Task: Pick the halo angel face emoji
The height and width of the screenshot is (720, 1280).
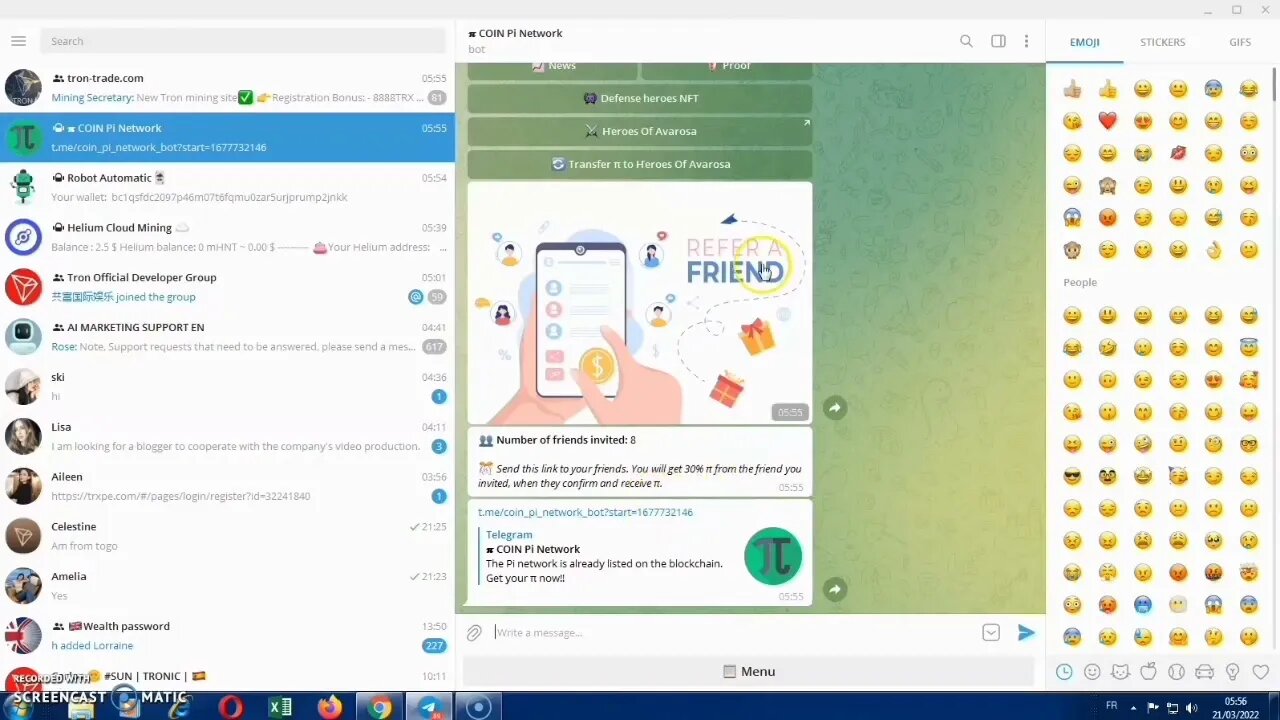Action: (1248, 347)
